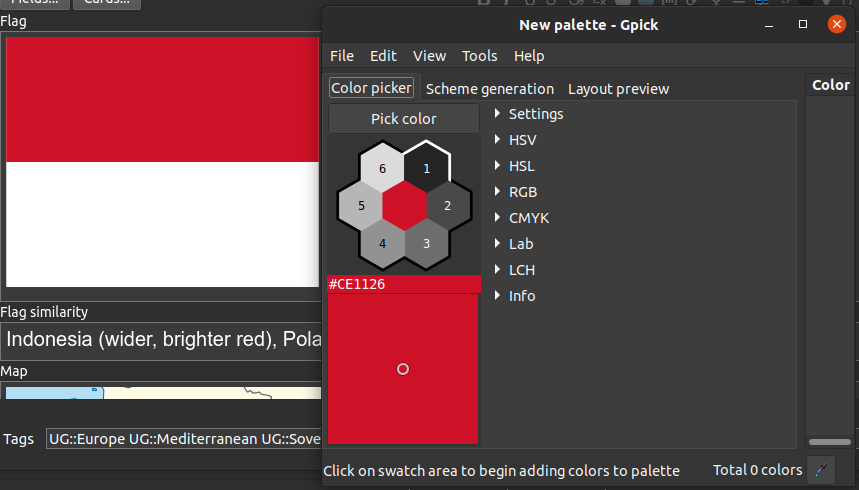Click the Flag similarity text field
Viewport: 859px width, 490px height.
pyautogui.click(x=162, y=340)
